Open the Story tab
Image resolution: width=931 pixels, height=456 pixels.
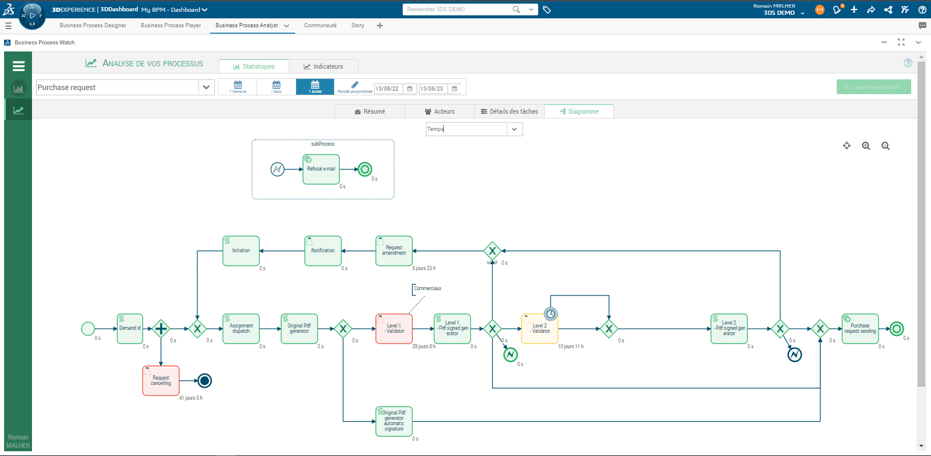357,26
